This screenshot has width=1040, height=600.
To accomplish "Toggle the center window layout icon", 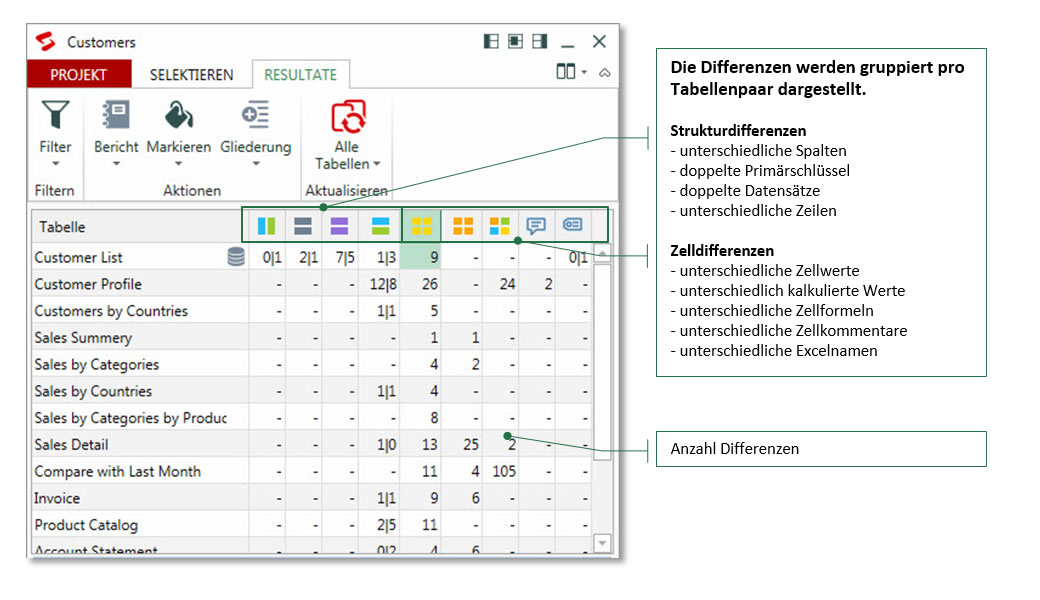I will [x=515, y=42].
